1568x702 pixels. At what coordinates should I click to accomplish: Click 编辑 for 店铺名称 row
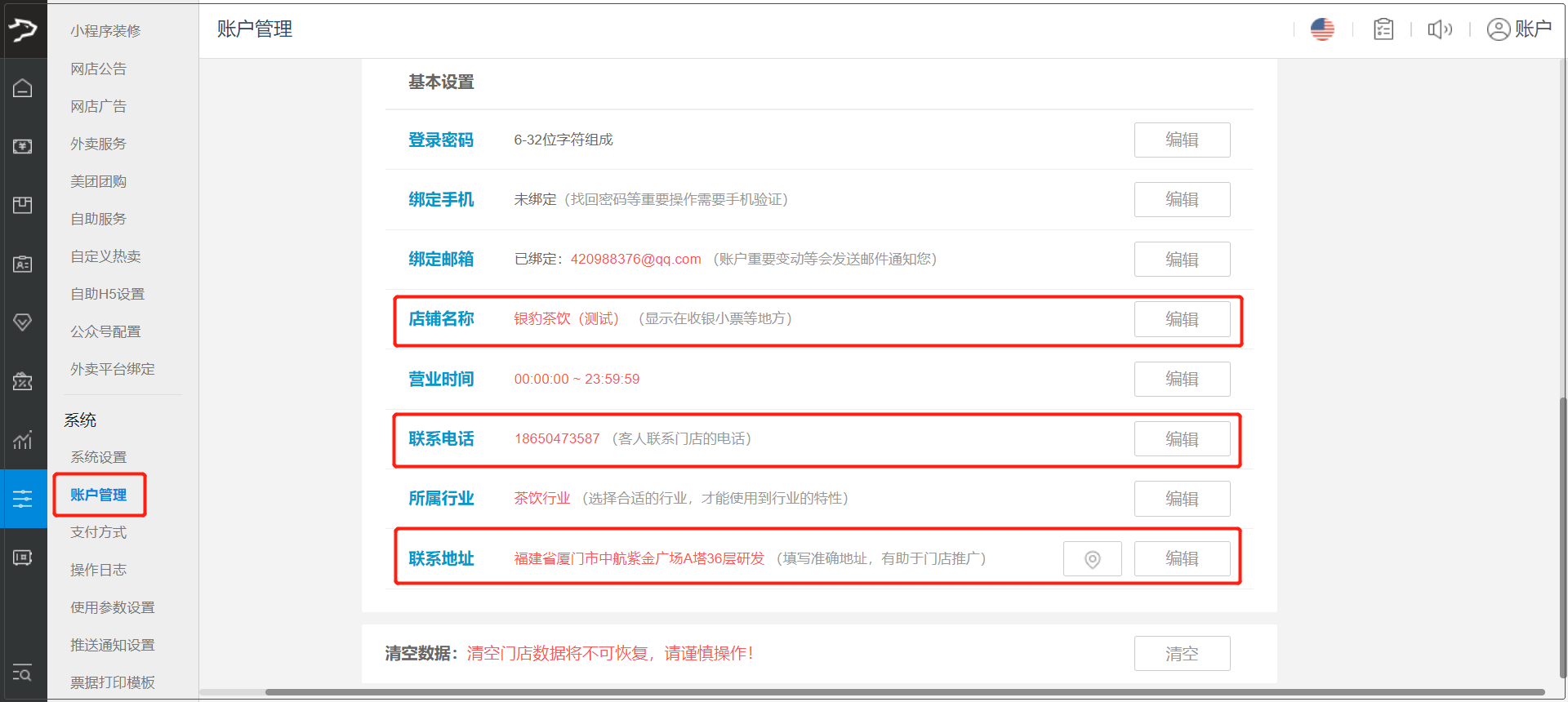click(x=1182, y=319)
